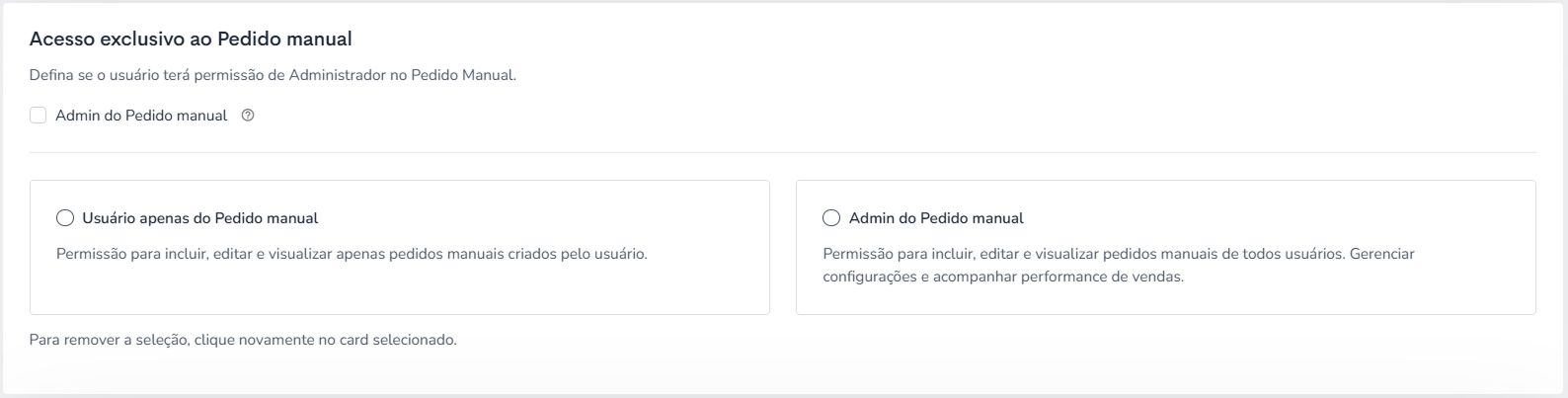The width and height of the screenshot is (1568, 398).
Task: Click the left card's description about pedidos criados pelo usuário
Action: coord(352,254)
